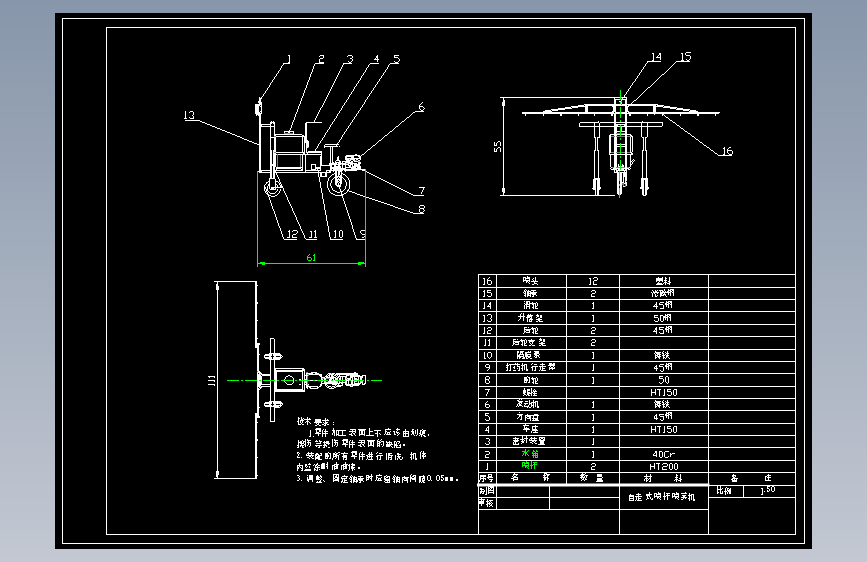This screenshot has height=562, width=867.
Task: Click callout number 13 left of side view
Action: click(189, 115)
